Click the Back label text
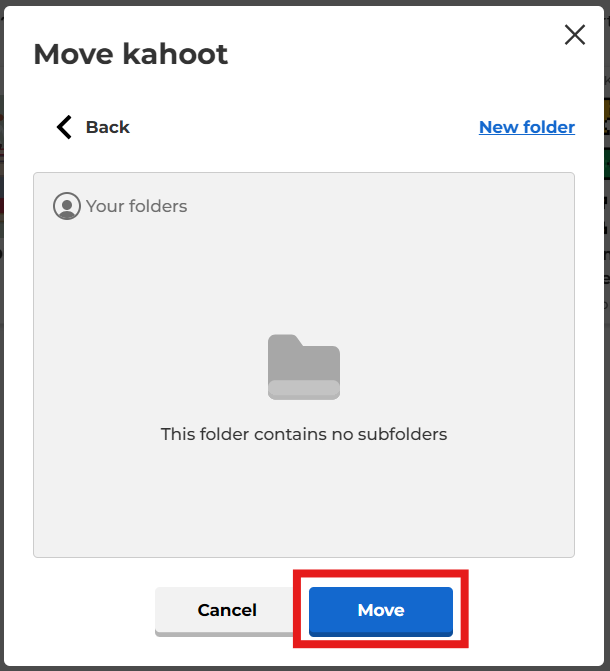Screen dimensions: 610x671 pos(108,127)
